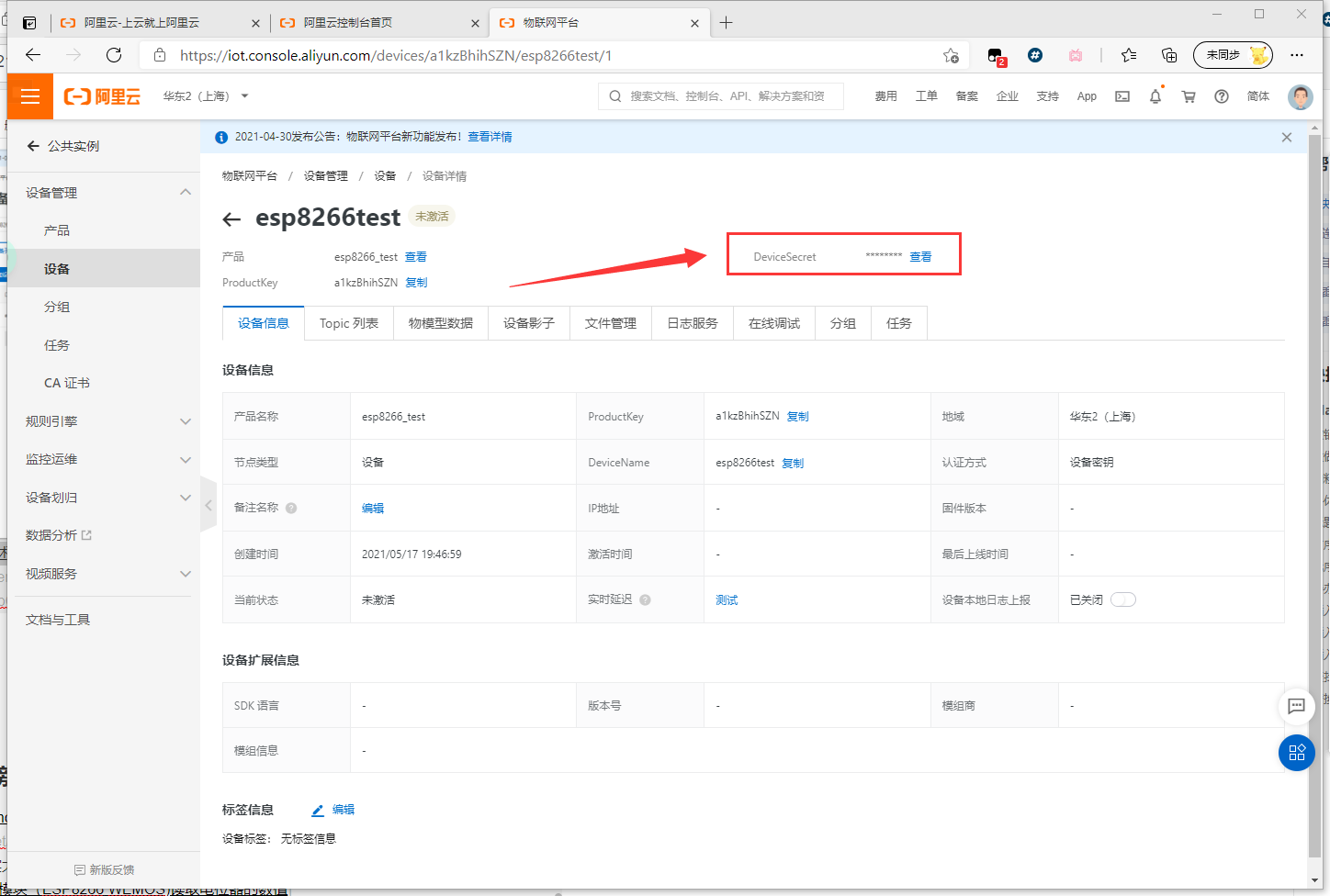Open the 工单 top menu

(x=926, y=96)
